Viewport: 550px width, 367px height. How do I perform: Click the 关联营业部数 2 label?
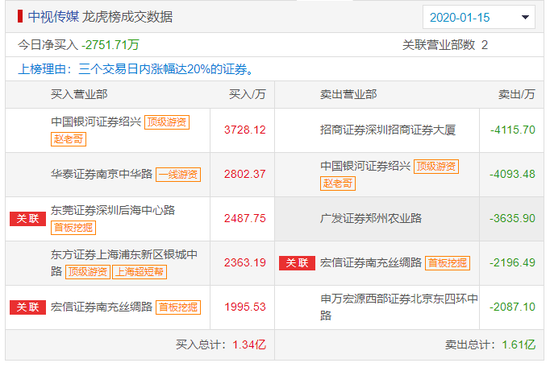pos(445,45)
